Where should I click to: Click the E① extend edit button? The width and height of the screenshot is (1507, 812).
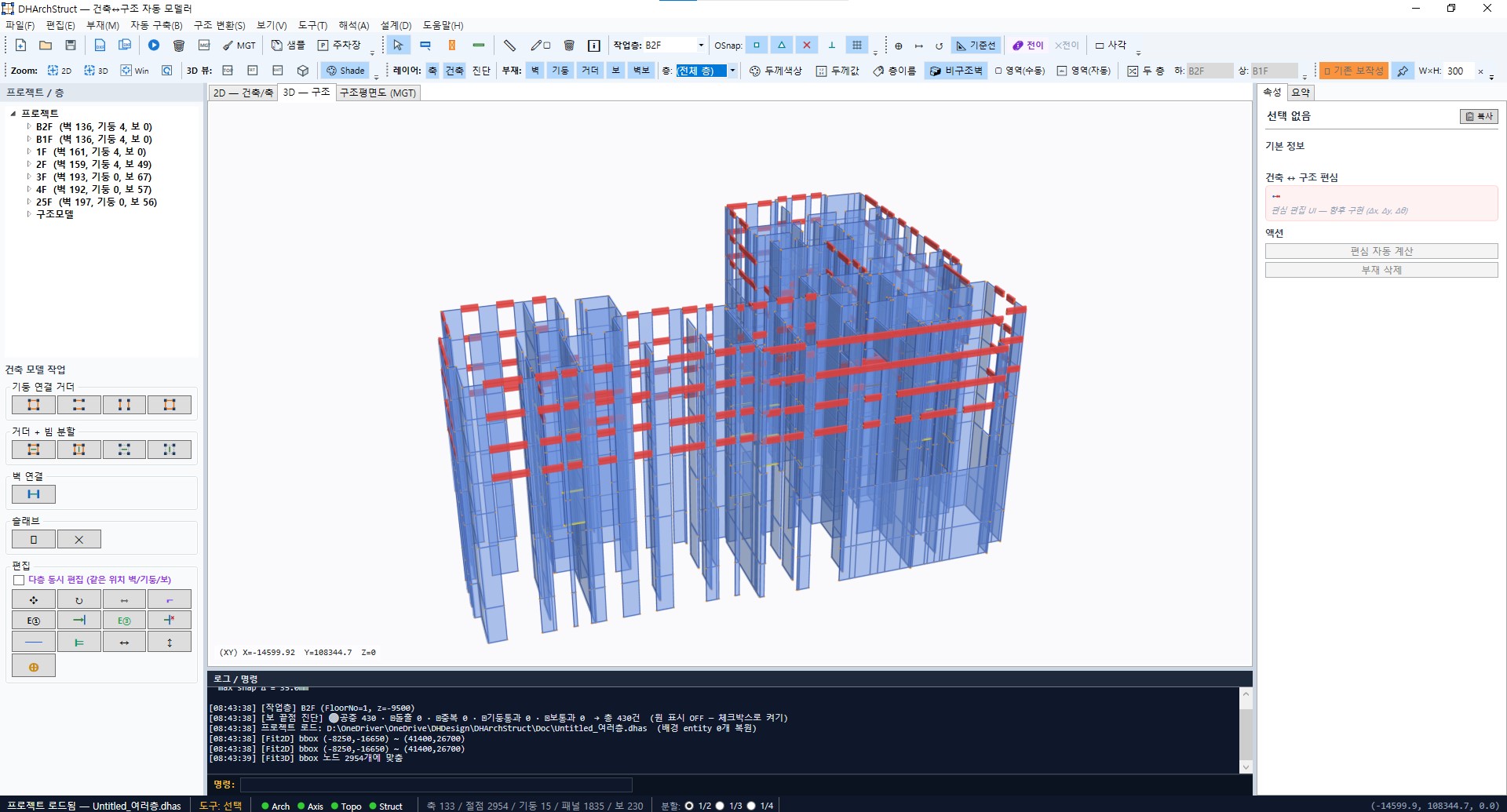34,621
